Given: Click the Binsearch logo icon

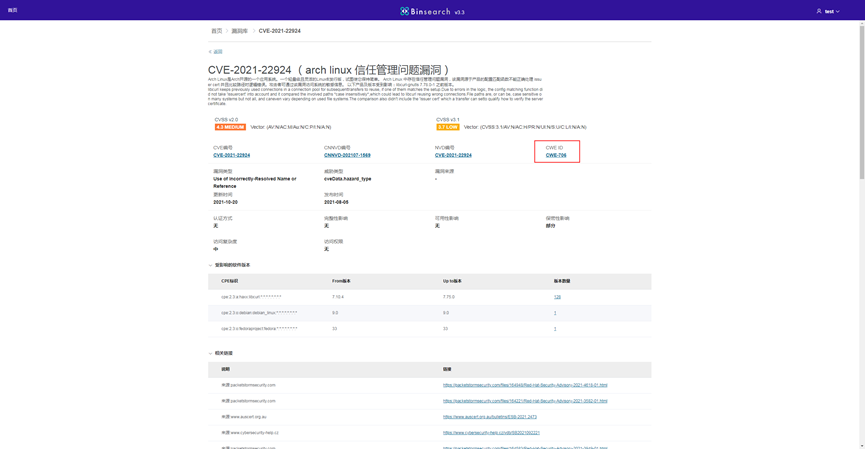Looking at the screenshot, I should point(405,11).
